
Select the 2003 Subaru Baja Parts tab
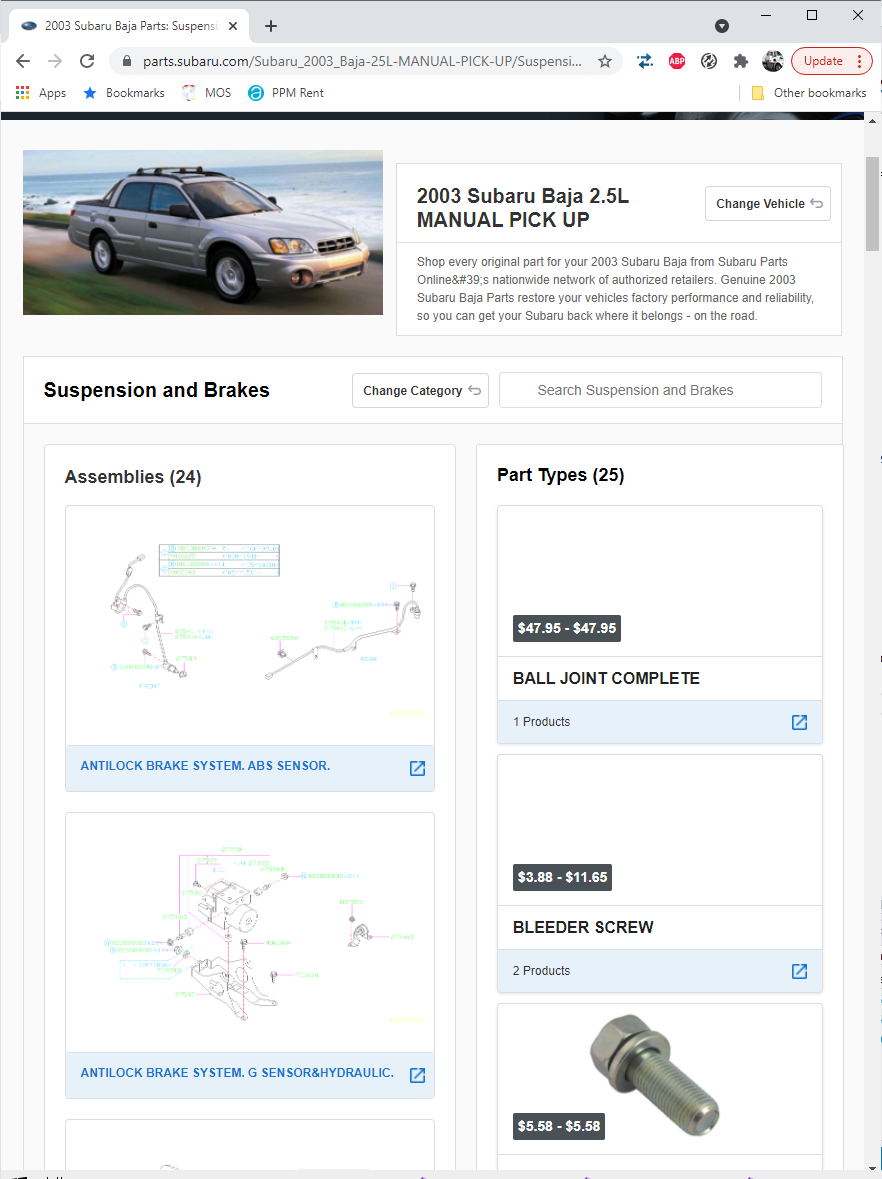pos(130,26)
